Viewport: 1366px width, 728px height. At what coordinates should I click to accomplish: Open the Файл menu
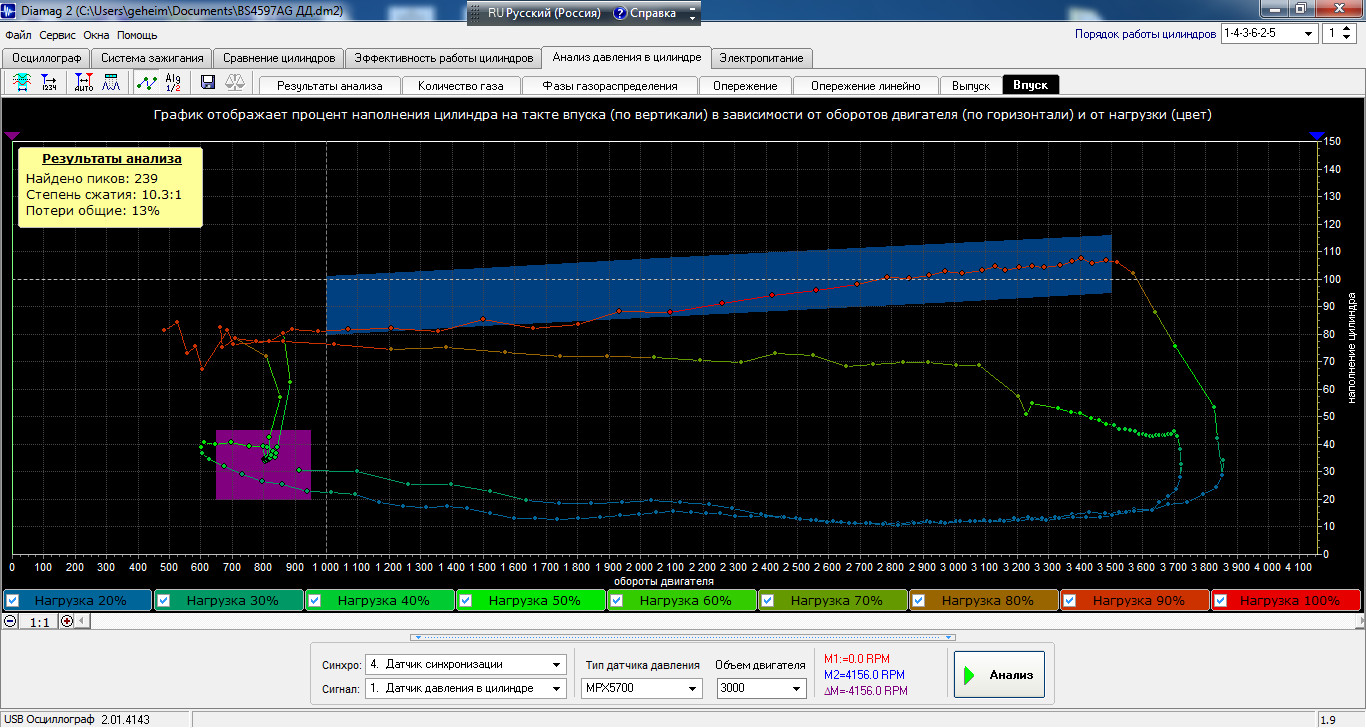tap(18, 34)
